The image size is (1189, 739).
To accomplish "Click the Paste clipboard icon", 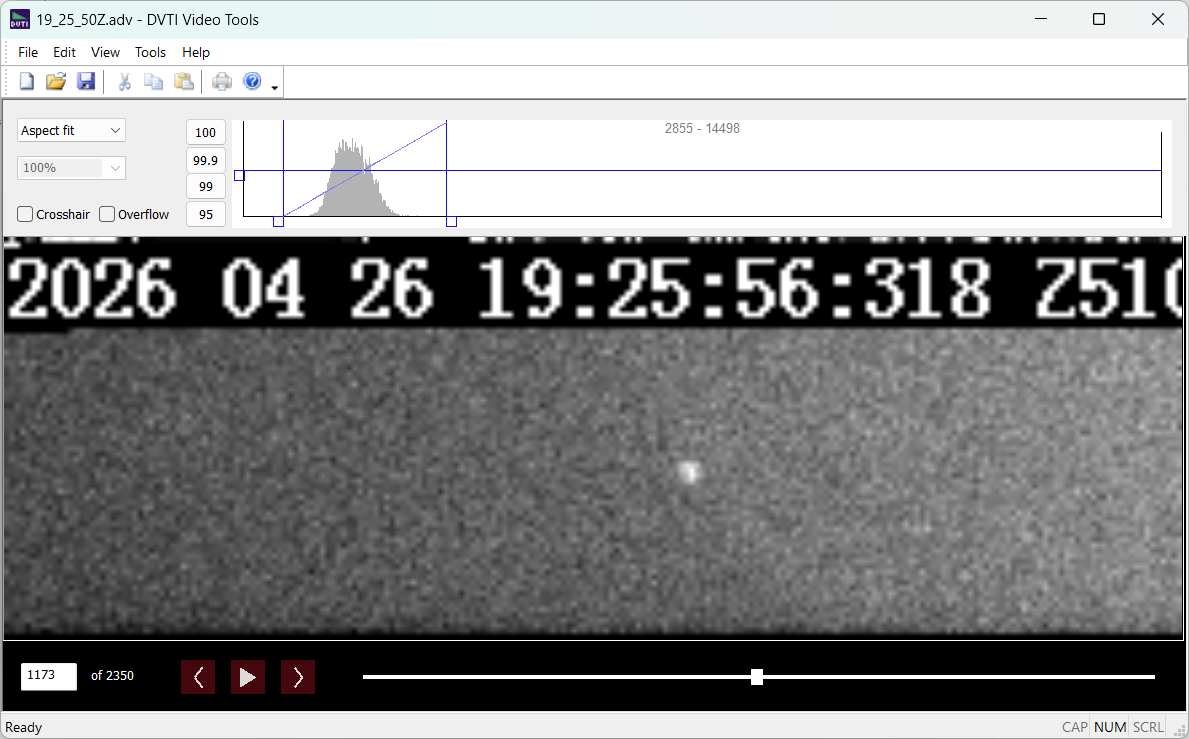I will coord(184,81).
